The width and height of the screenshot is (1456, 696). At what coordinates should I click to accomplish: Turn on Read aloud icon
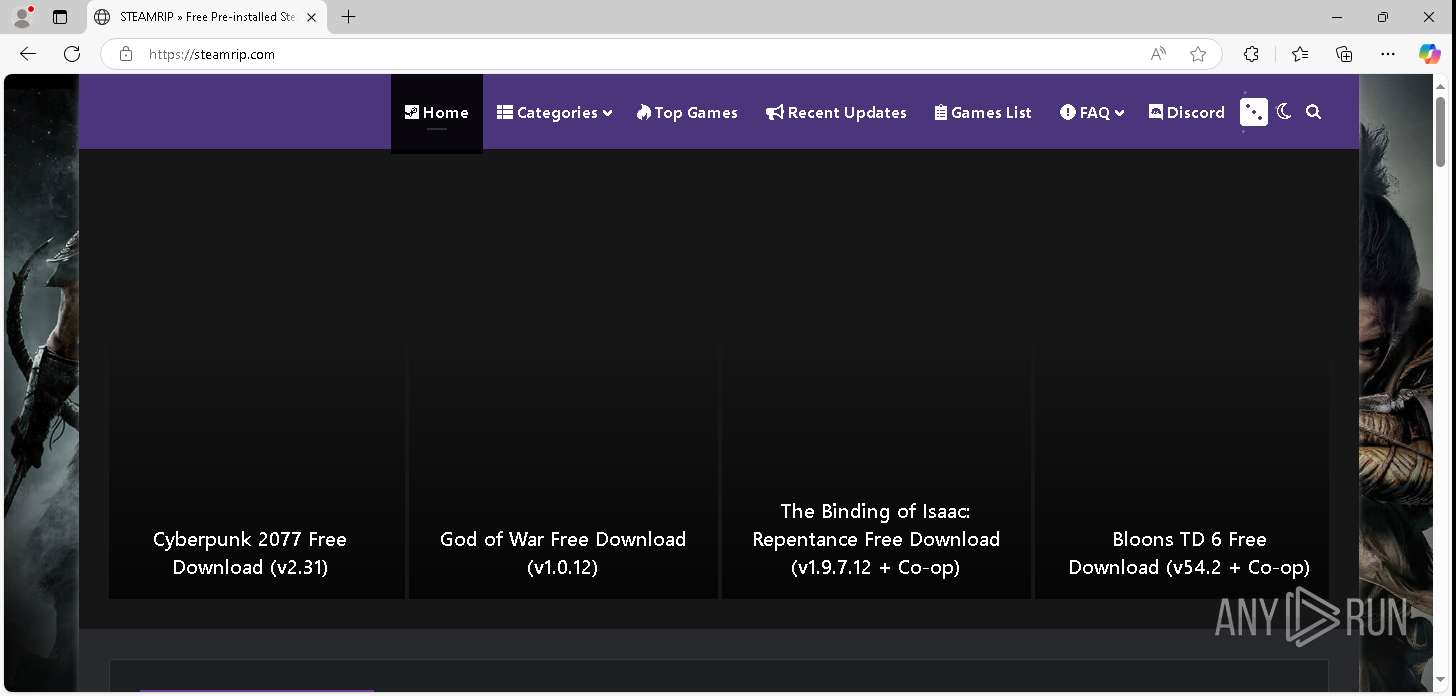pos(1158,54)
